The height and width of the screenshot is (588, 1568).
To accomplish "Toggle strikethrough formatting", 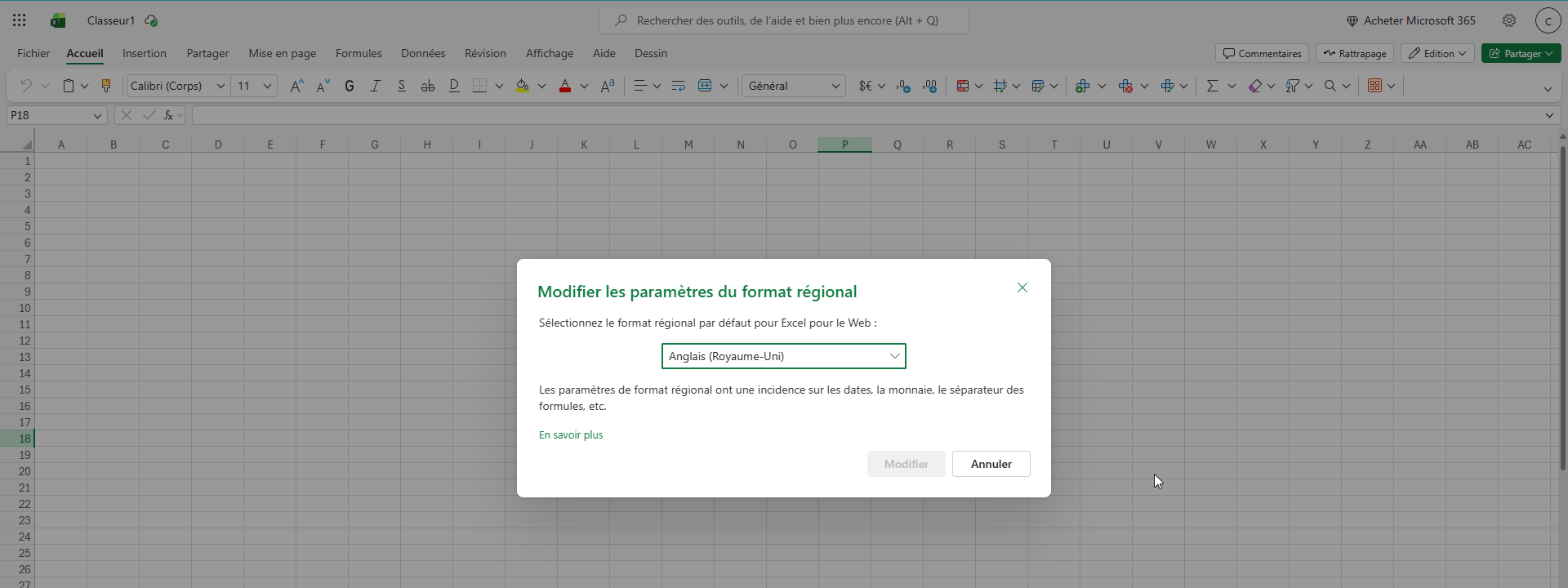I will coord(428,86).
